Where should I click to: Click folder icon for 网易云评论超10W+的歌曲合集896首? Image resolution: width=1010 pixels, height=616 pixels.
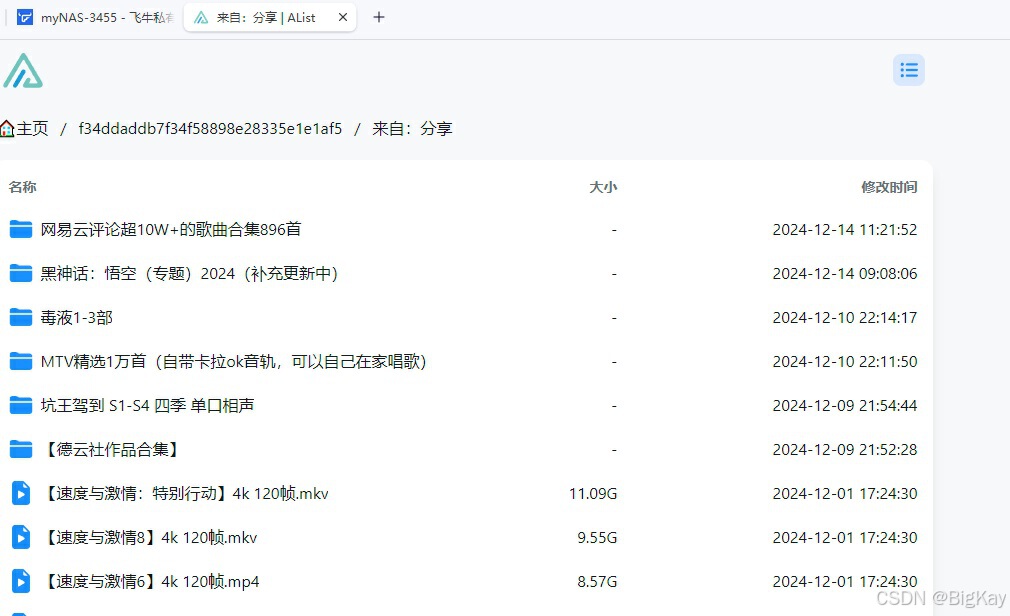21,229
